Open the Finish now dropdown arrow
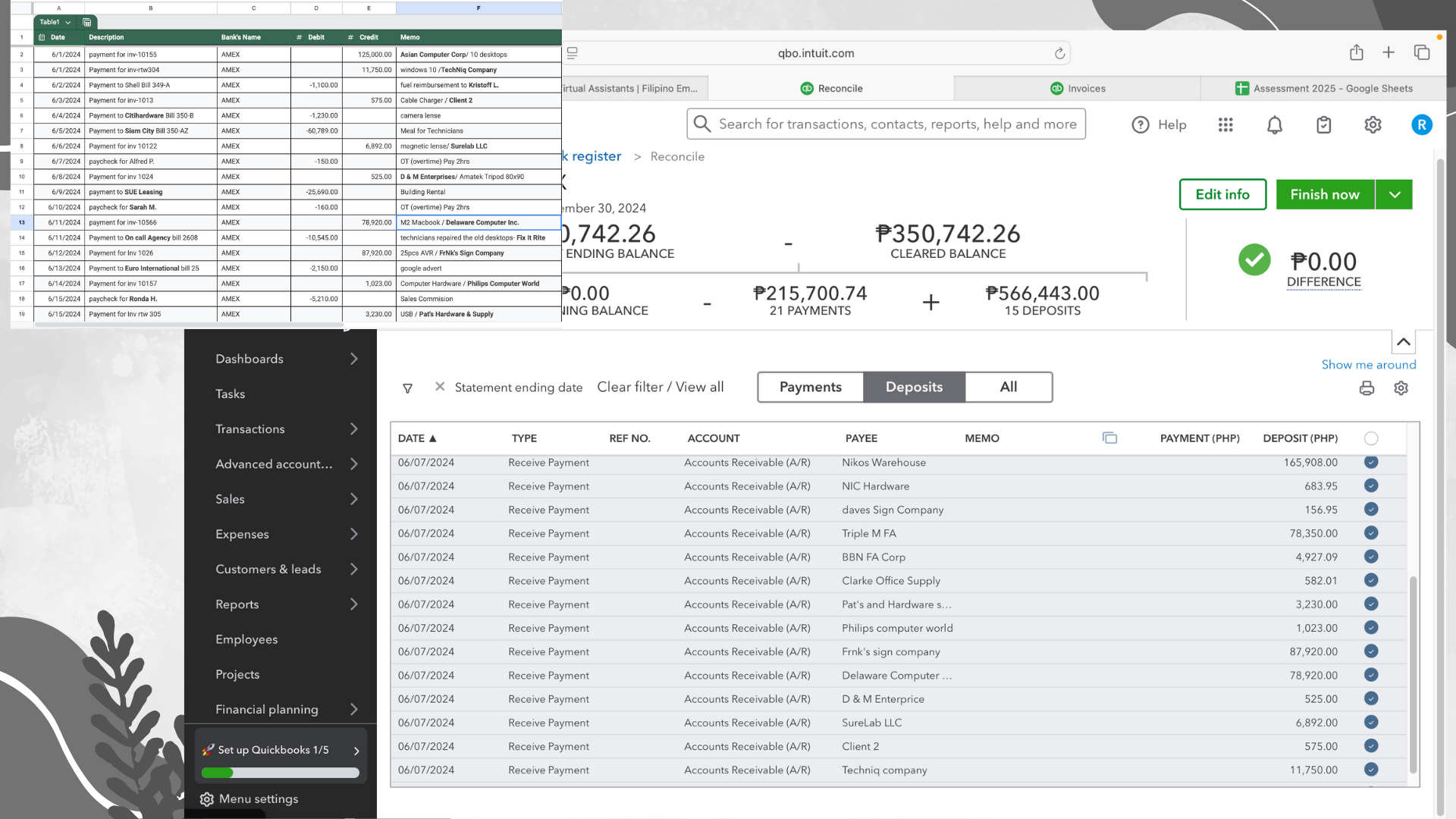 (1395, 195)
